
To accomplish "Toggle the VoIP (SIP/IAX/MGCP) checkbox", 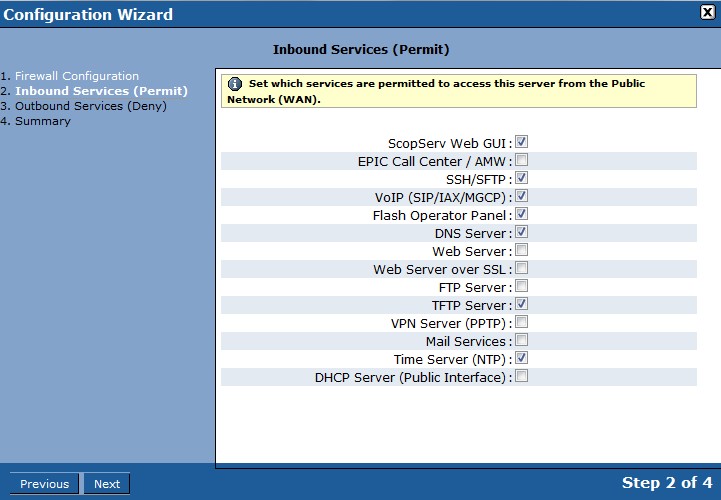I will tap(521, 195).
